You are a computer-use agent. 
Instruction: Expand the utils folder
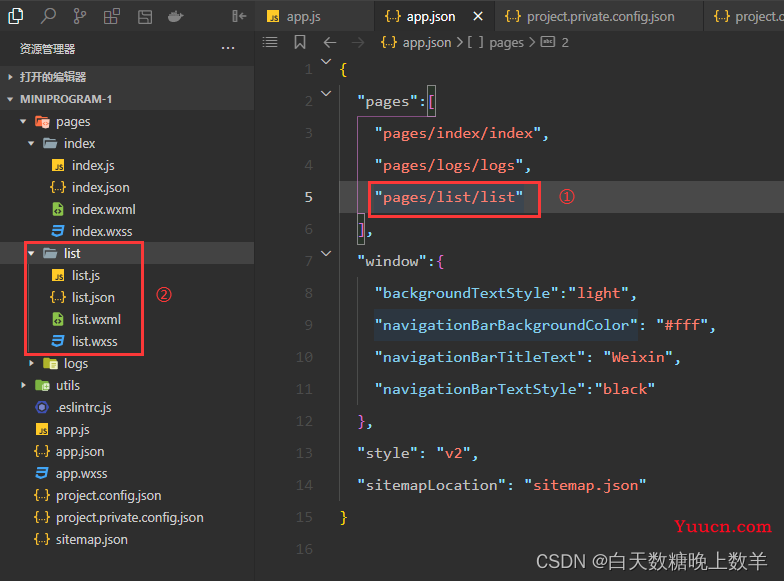pos(23,386)
